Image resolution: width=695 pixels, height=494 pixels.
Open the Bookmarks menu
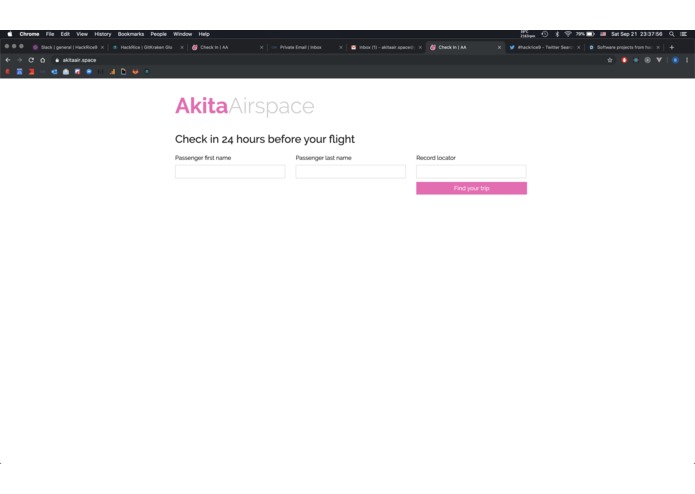(x=131, y=34)
